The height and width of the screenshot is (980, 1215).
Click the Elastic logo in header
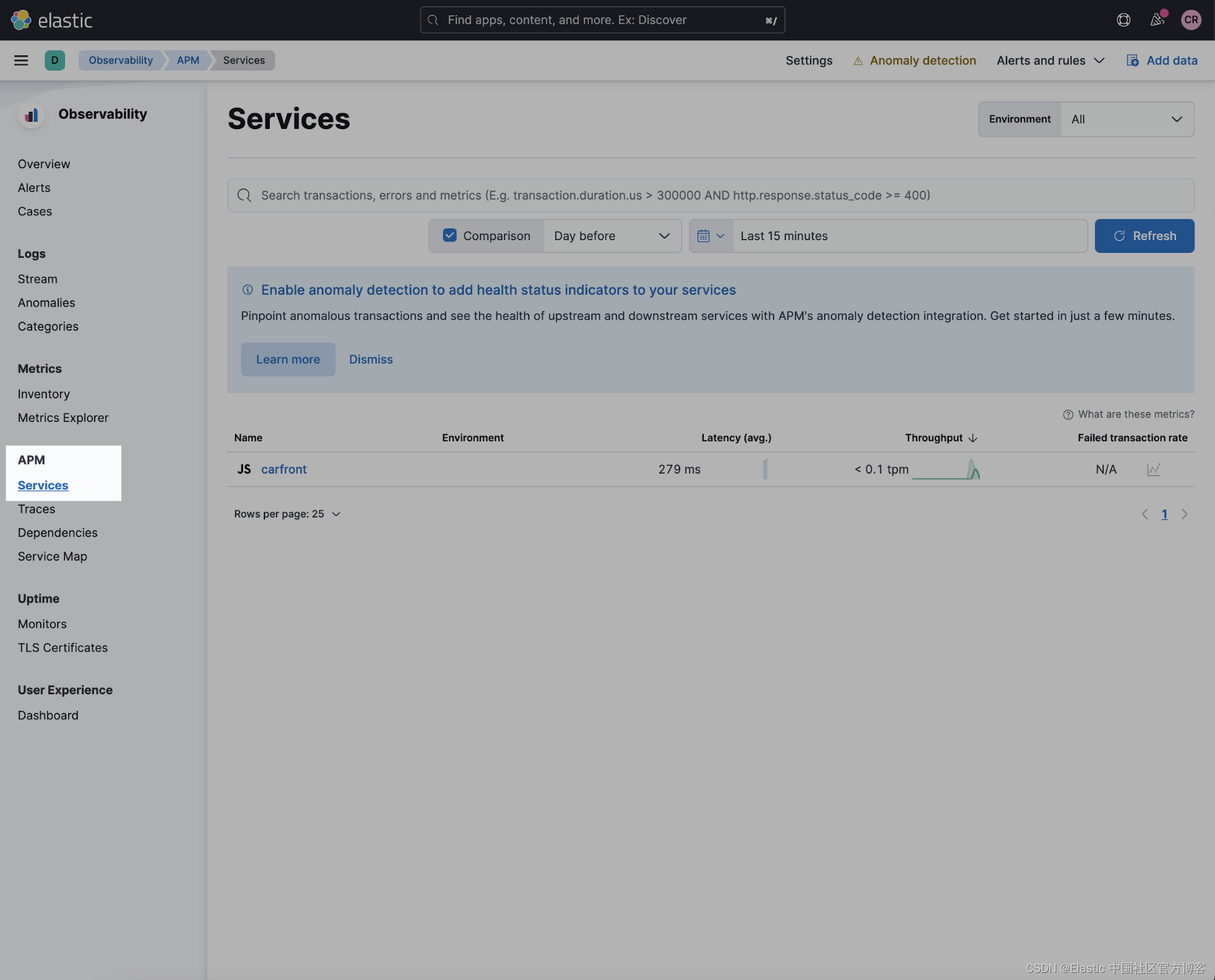coord(52,20)
